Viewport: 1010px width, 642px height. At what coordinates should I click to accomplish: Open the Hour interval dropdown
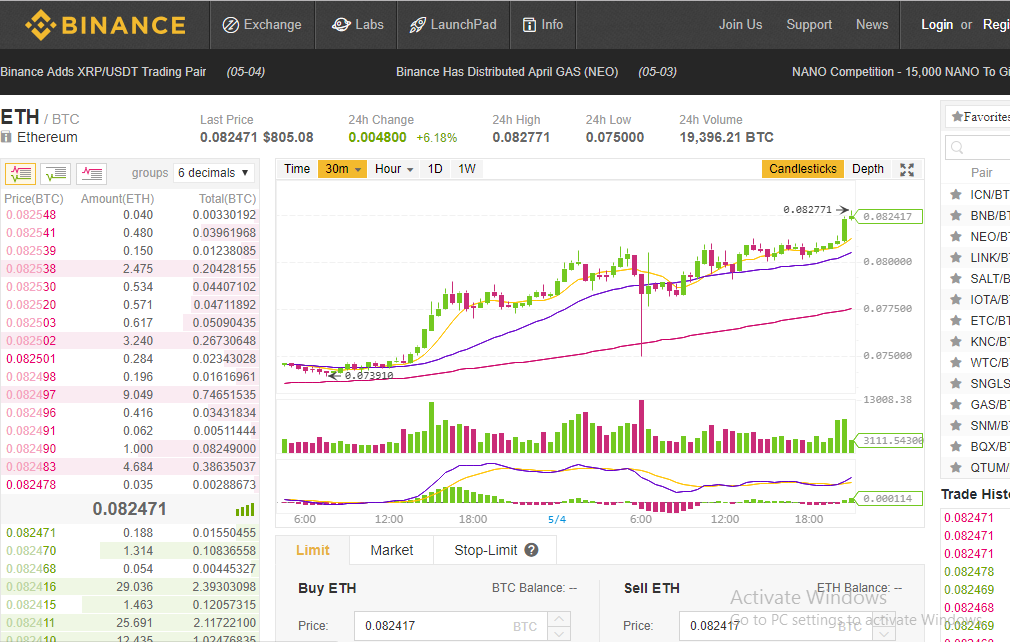coord(394,169)
